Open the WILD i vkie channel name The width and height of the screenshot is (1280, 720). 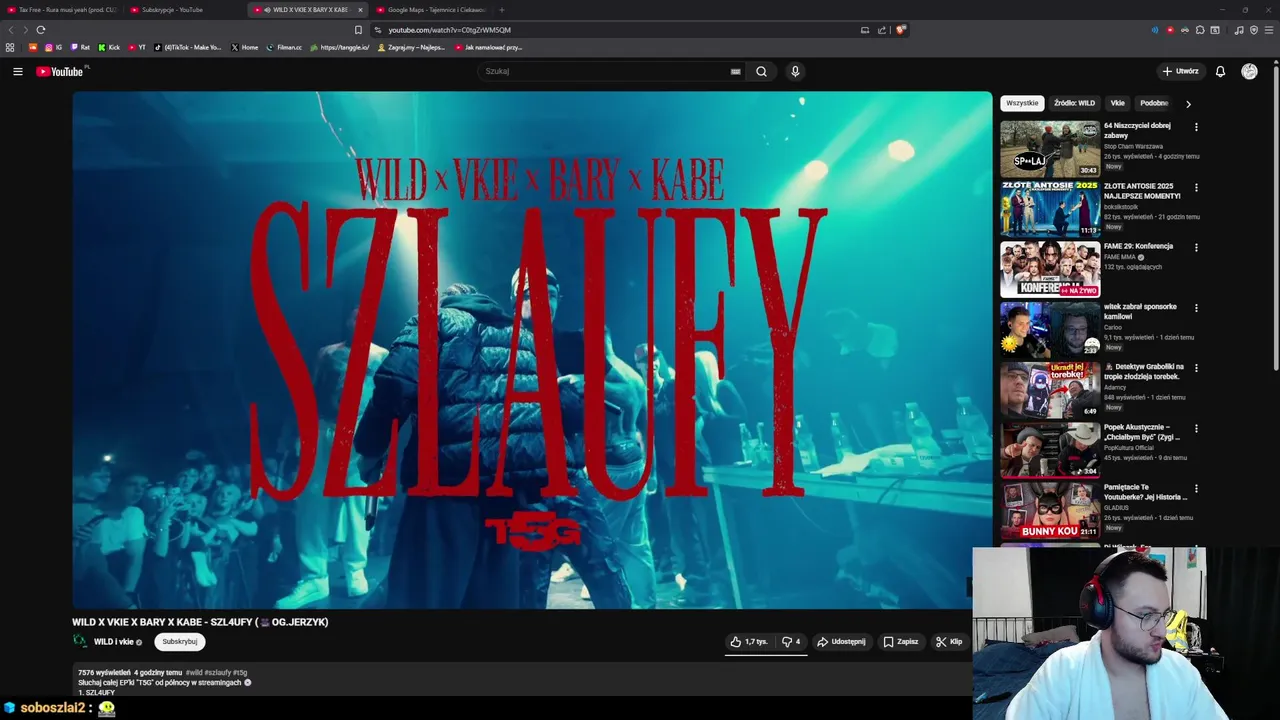tap(113, 642)
